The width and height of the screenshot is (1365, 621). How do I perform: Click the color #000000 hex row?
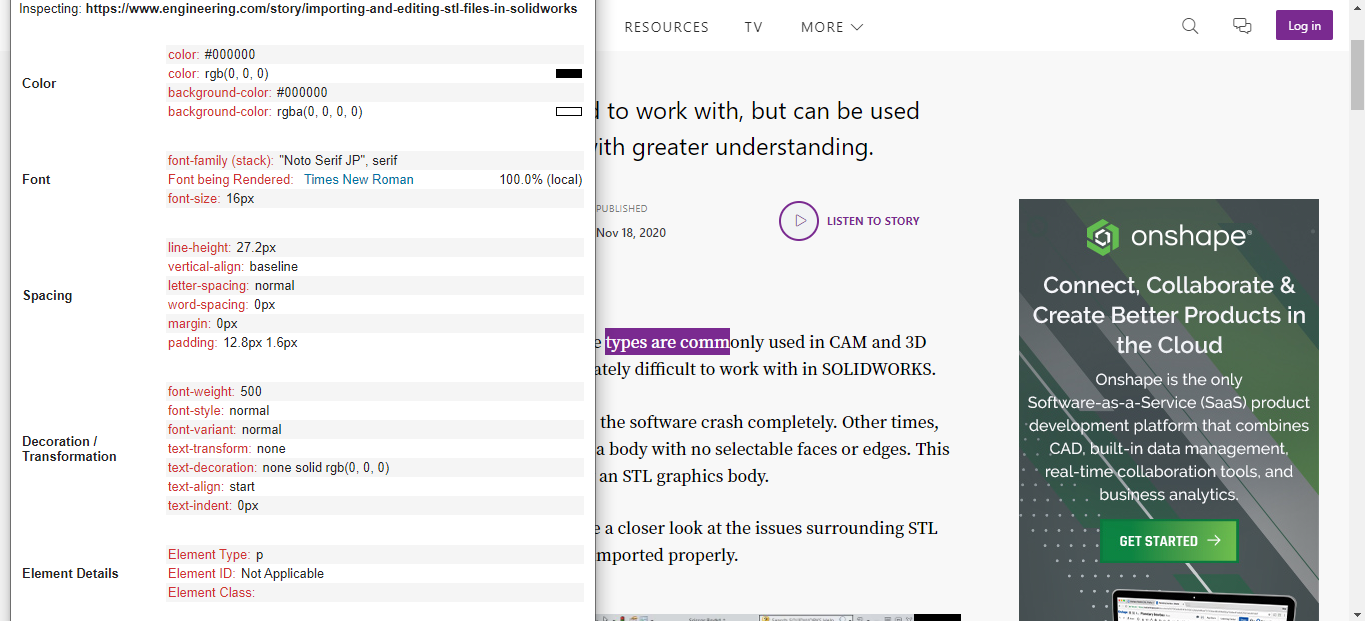[x=375, y=55]
